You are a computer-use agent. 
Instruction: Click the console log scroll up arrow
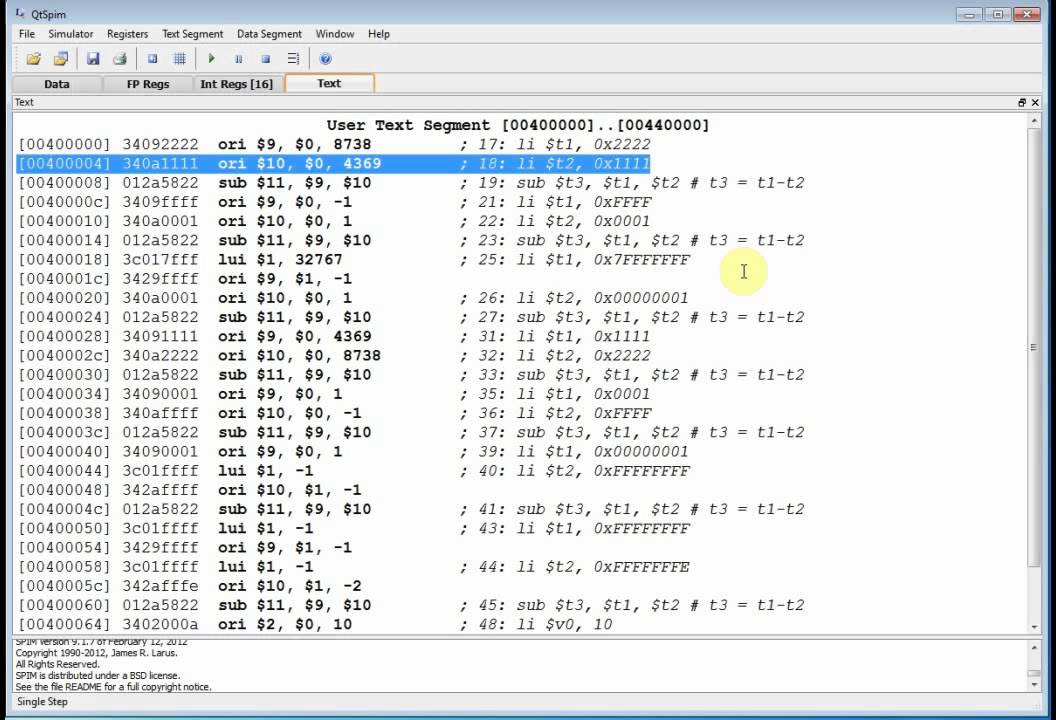tap(1034, 647)
